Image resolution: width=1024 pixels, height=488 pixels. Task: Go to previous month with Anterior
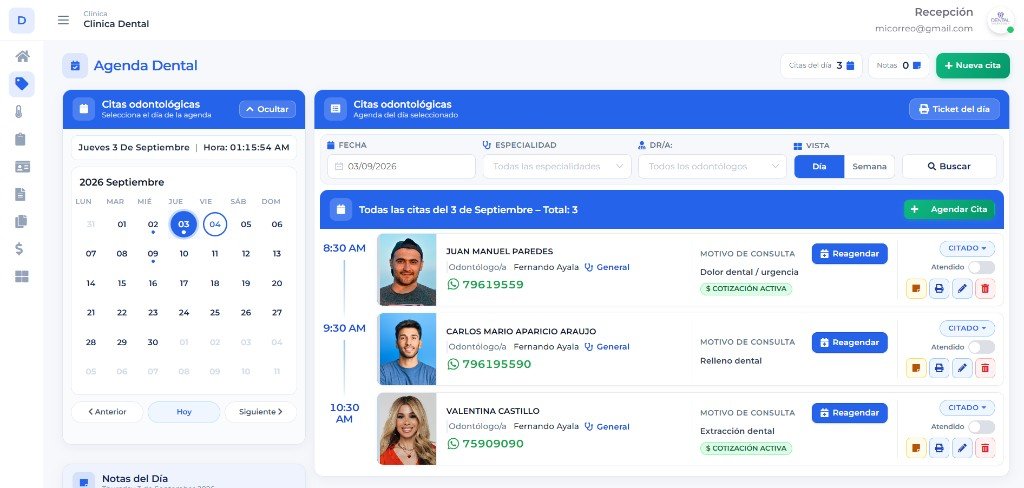107,412
